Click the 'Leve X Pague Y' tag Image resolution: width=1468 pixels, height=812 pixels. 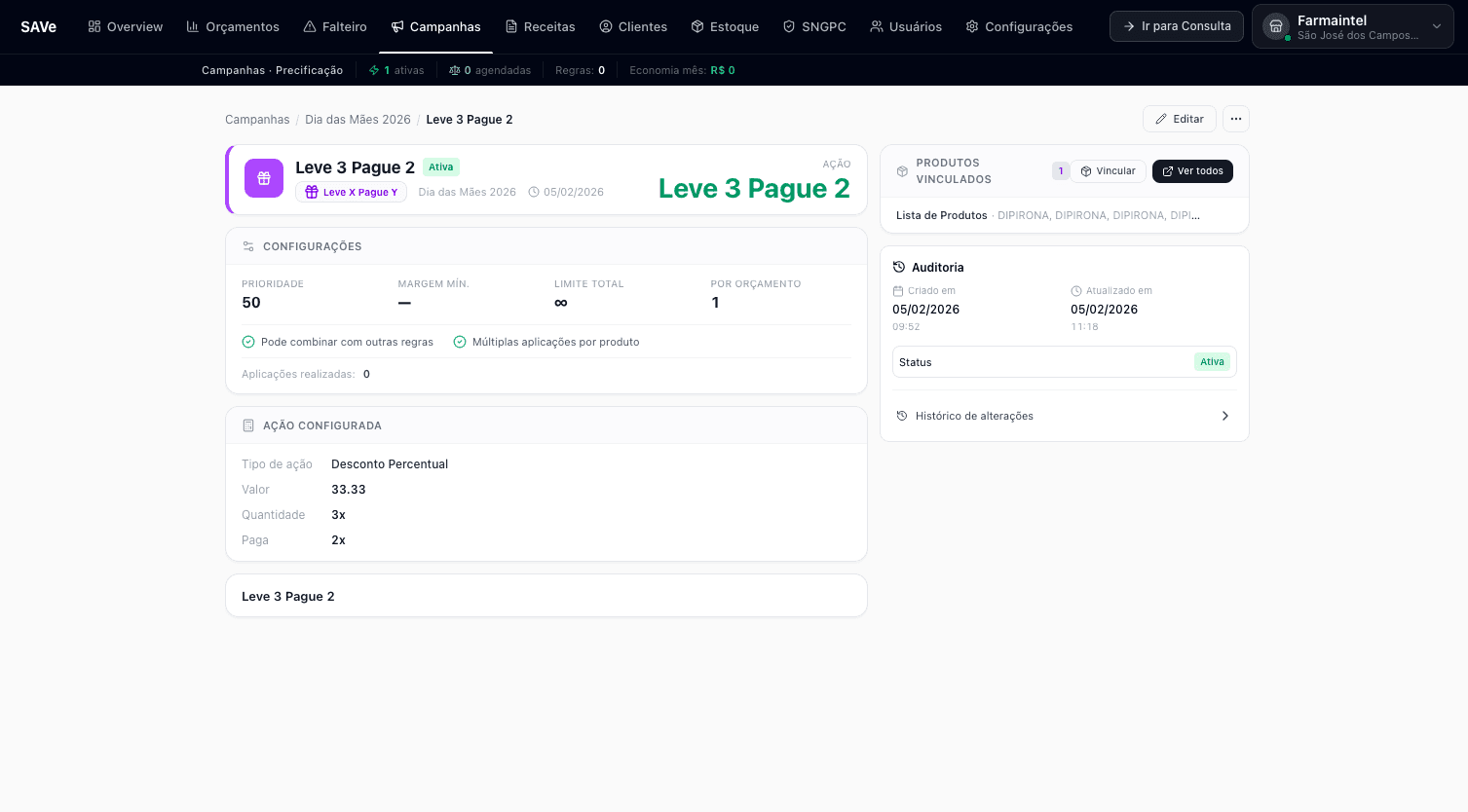pyautogui.click(x=351, y=193)
